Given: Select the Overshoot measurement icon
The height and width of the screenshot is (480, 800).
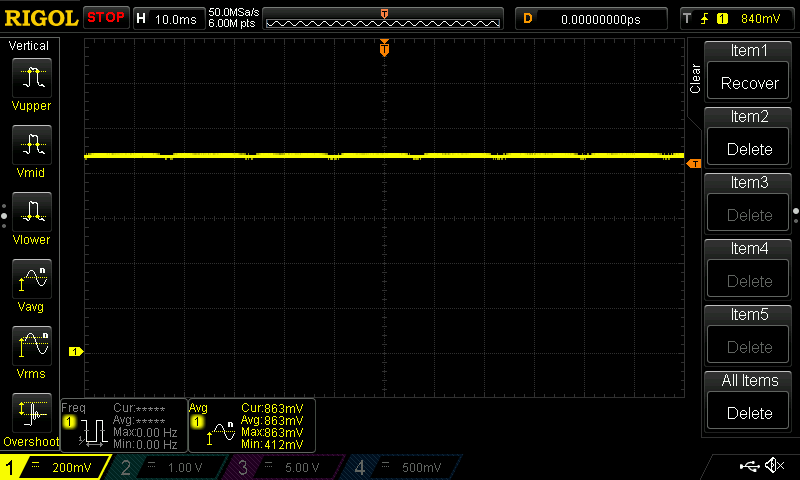Looking at the screenshot, I should (x=32, y=413).
